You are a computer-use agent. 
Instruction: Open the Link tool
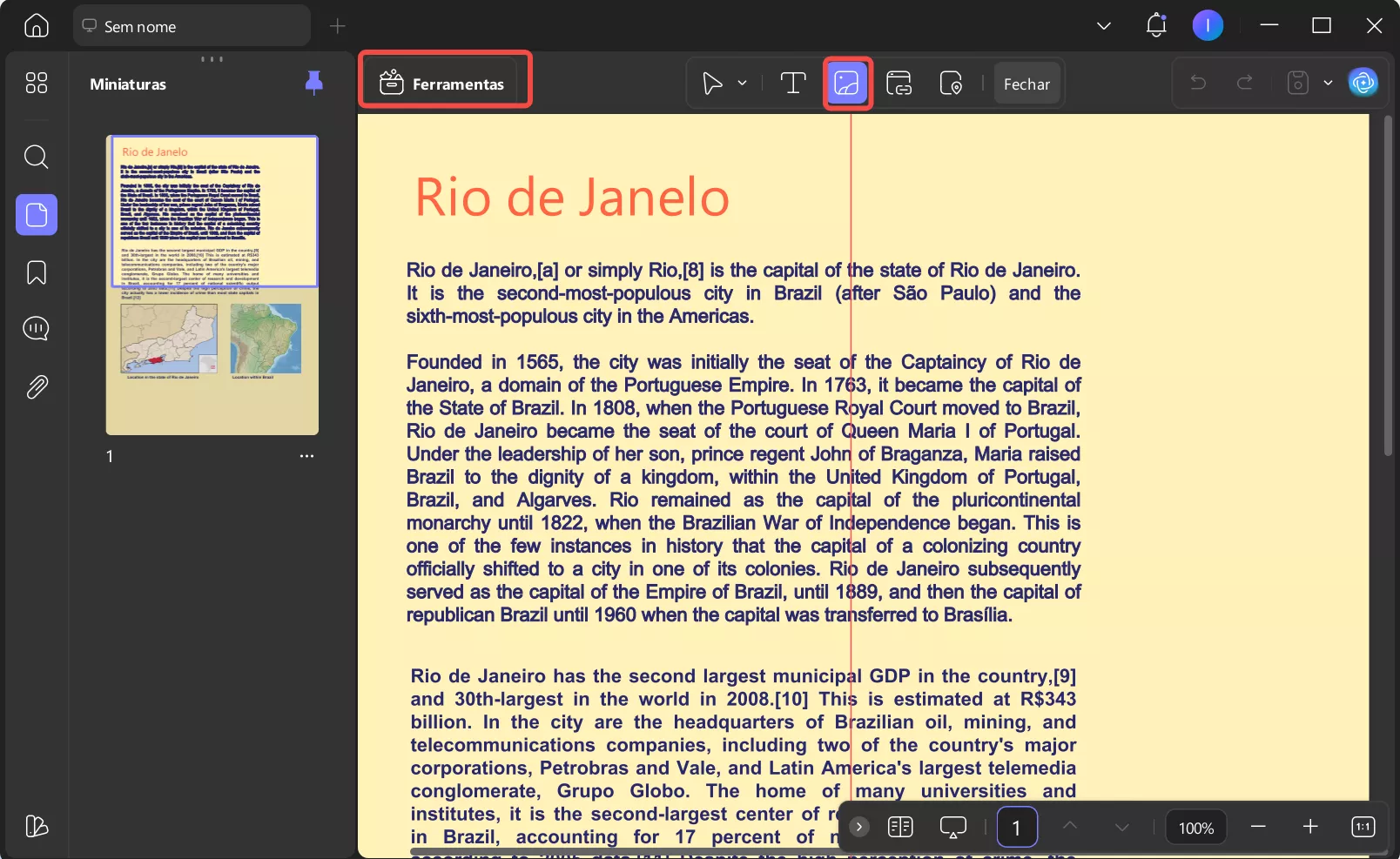point(899,83)
